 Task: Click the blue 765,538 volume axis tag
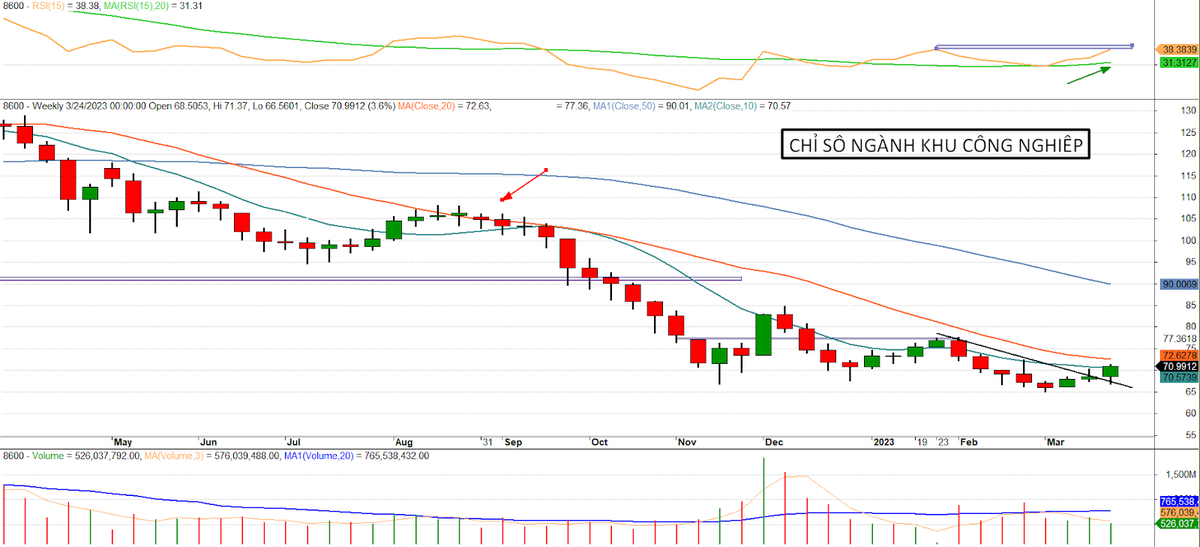[x=1176, y=501]
